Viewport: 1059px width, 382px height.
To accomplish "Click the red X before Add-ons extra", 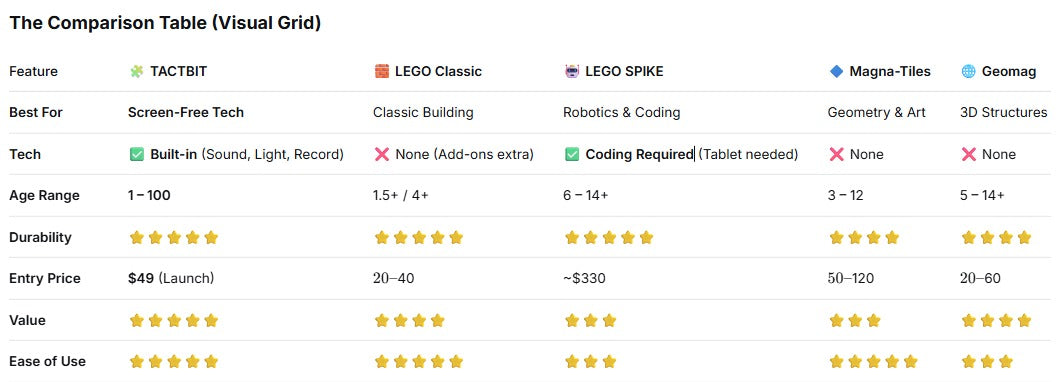I will pyautogui.click(x=382, y=155).
